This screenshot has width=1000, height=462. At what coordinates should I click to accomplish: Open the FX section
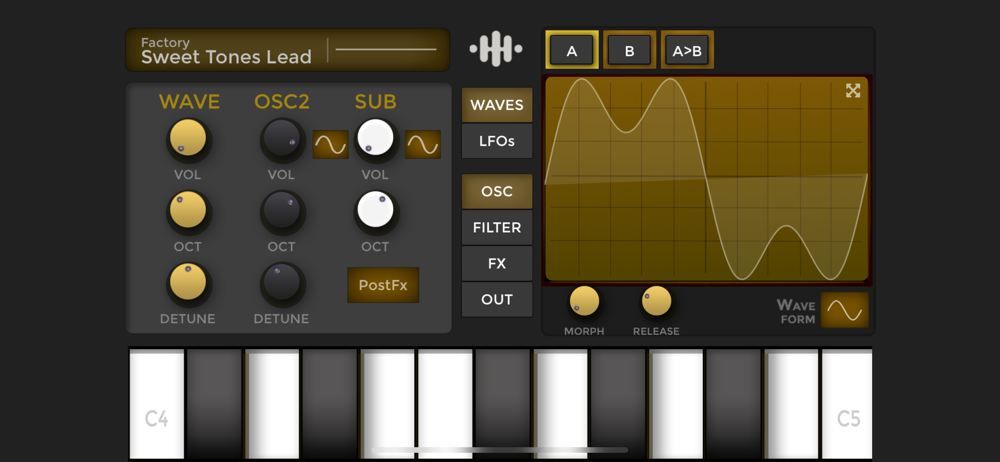(497, 264)
